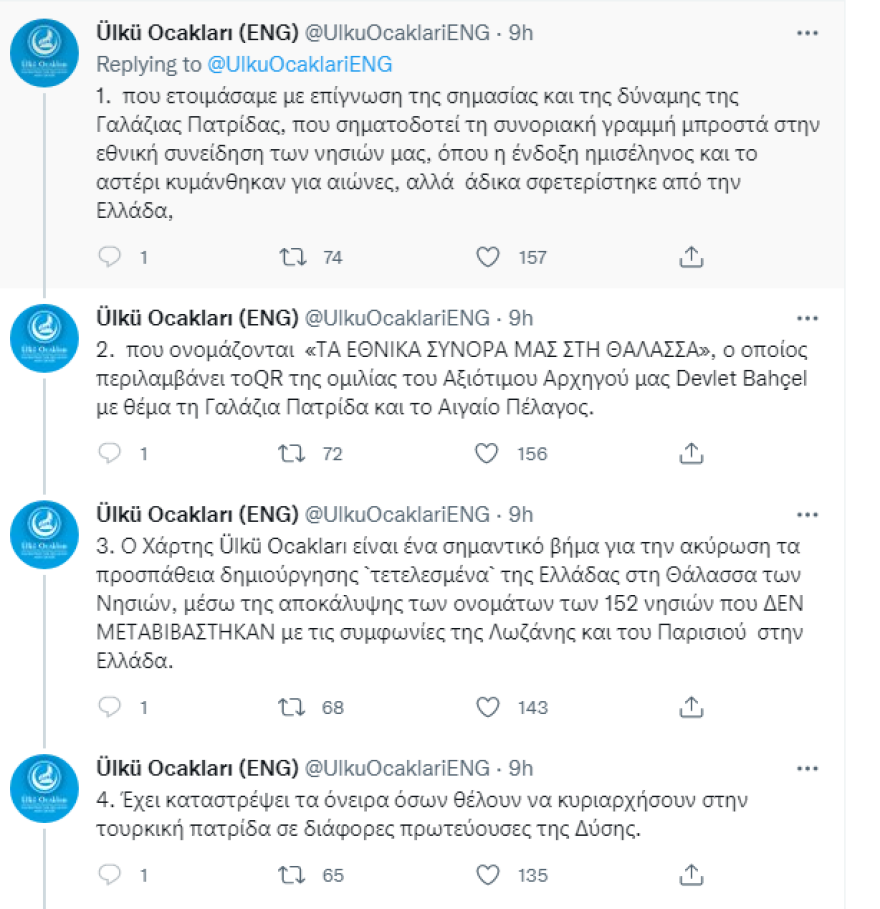Open more options for the bottom tweet

pyautogui.click(x=808, y=769)
